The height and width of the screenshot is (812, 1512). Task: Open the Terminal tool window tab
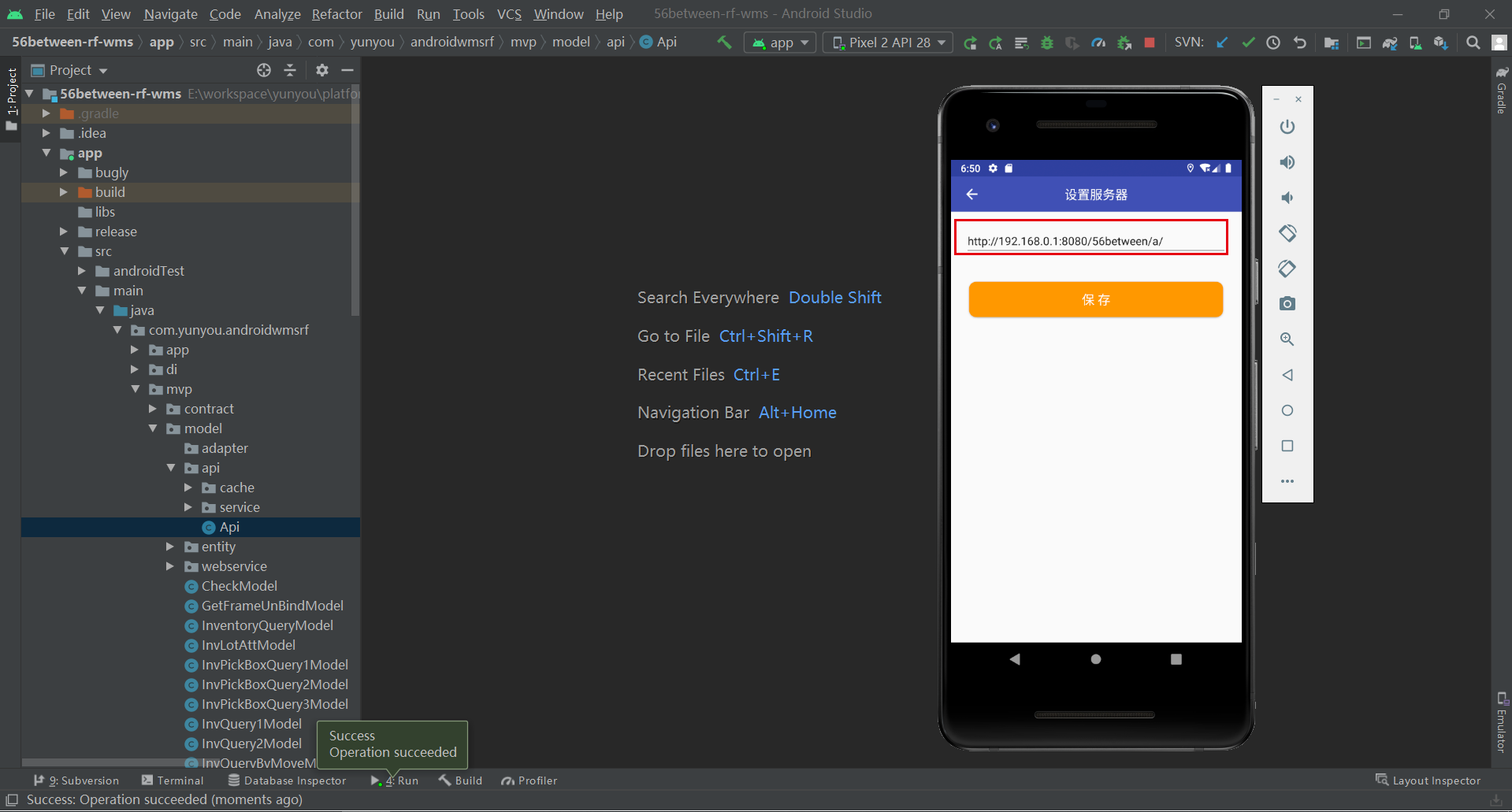pos(173,780)
